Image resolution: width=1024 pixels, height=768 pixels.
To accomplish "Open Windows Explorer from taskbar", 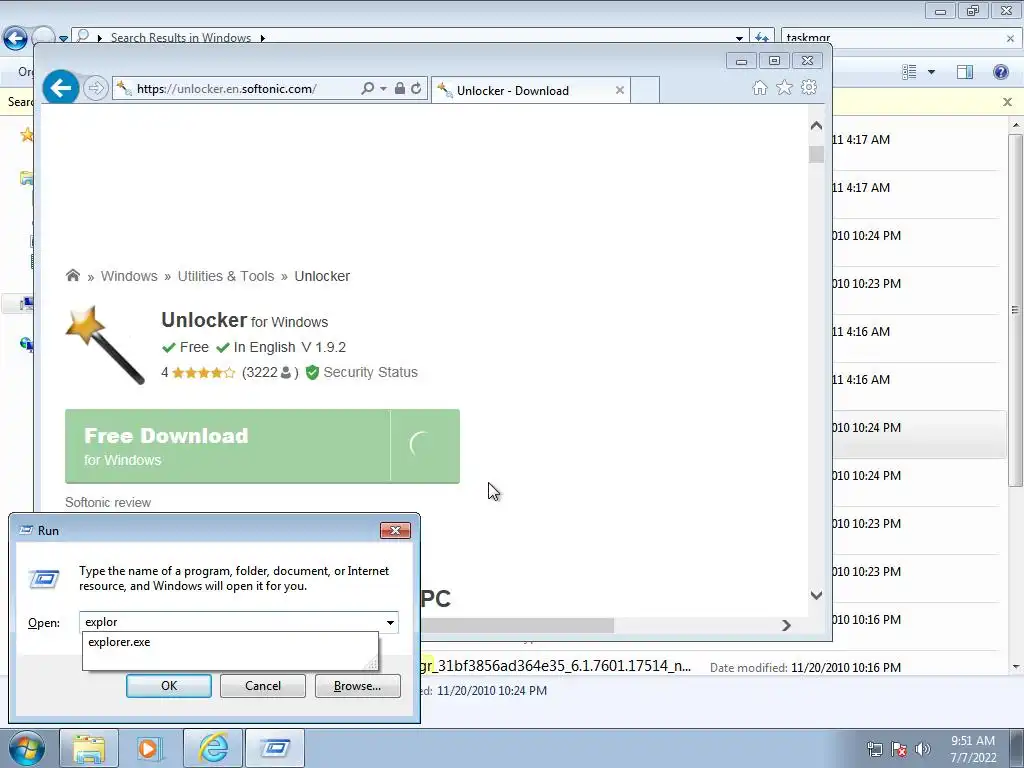I will 89,748.
